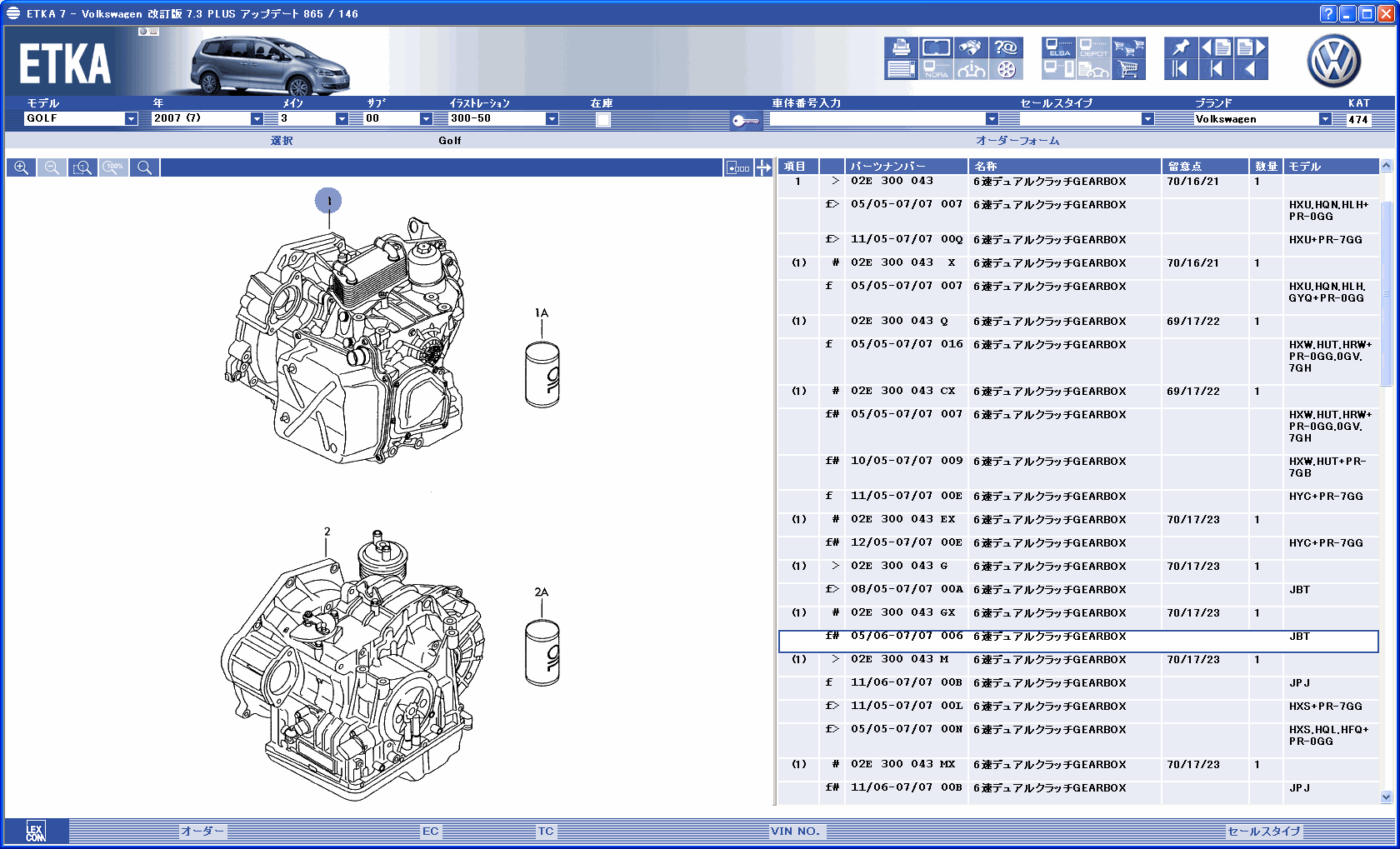The width and height of the screenshot is (1400, 849).
Task: Click the VIN NO. button
Action: 796,832
